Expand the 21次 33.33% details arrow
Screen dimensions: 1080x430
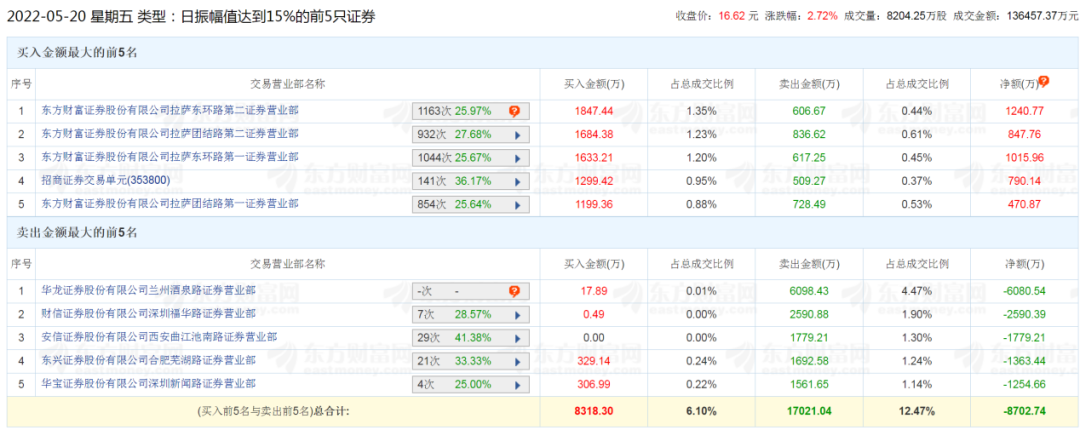coord(517,362)
